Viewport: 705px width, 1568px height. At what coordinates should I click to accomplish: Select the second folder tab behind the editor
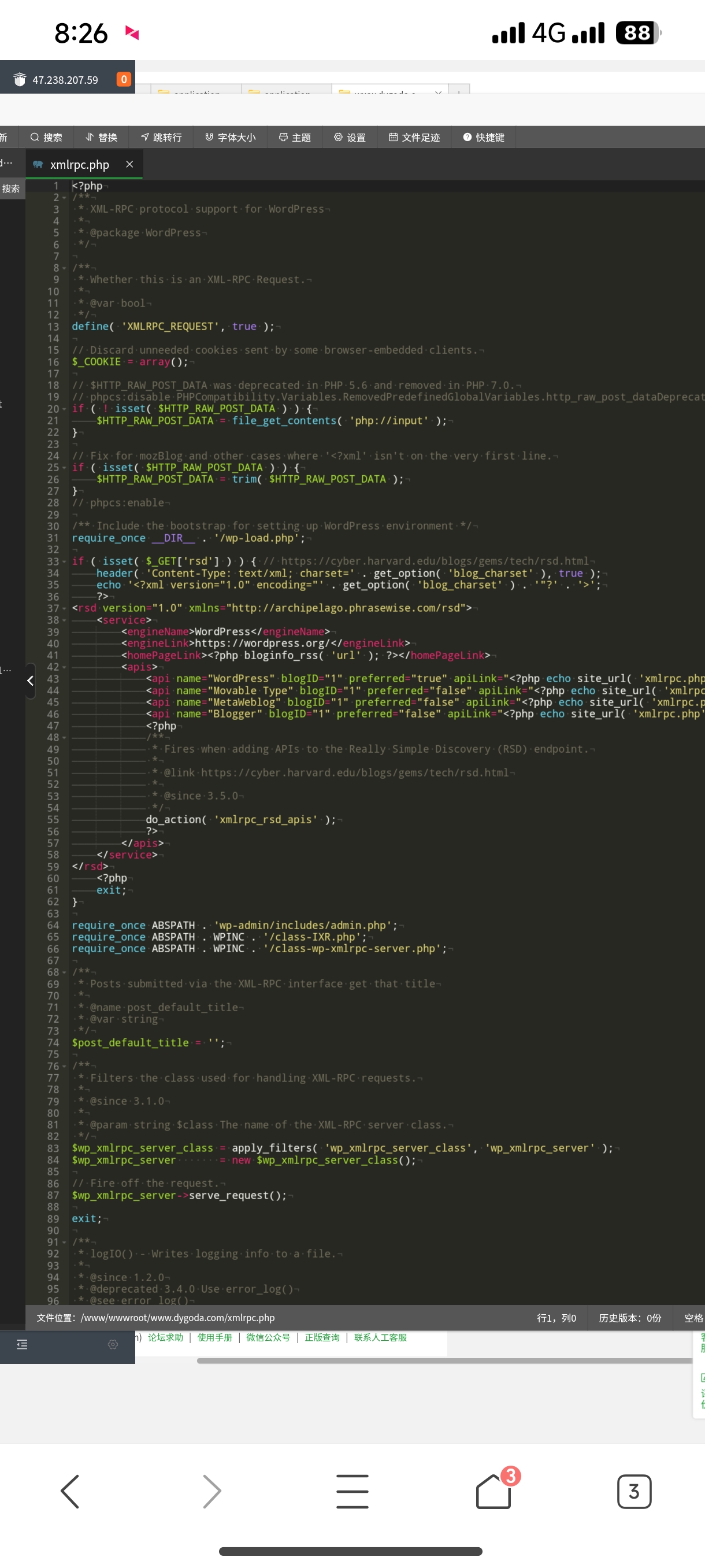(287, 90)
